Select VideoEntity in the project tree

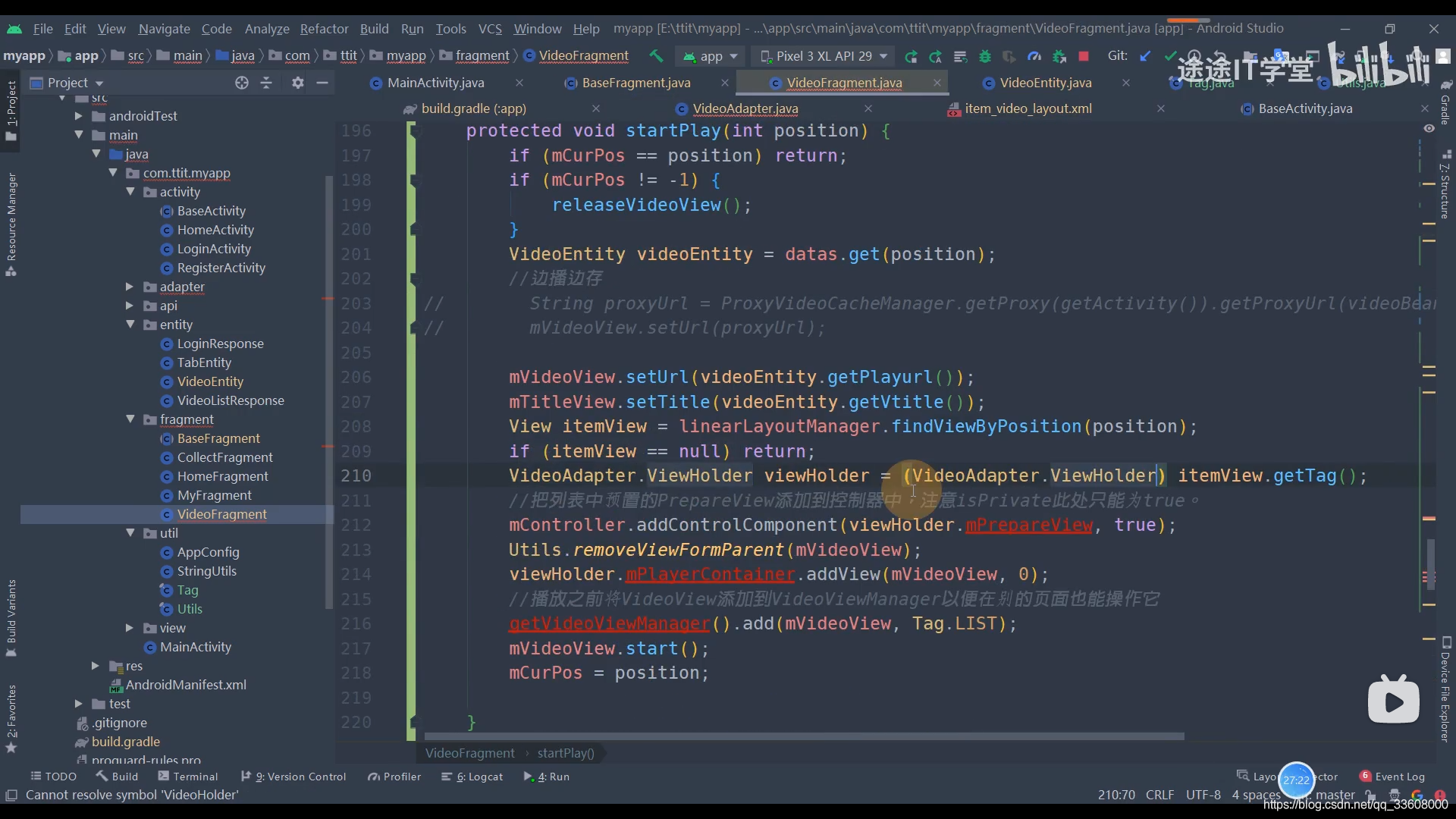click(x=210, y=381)
